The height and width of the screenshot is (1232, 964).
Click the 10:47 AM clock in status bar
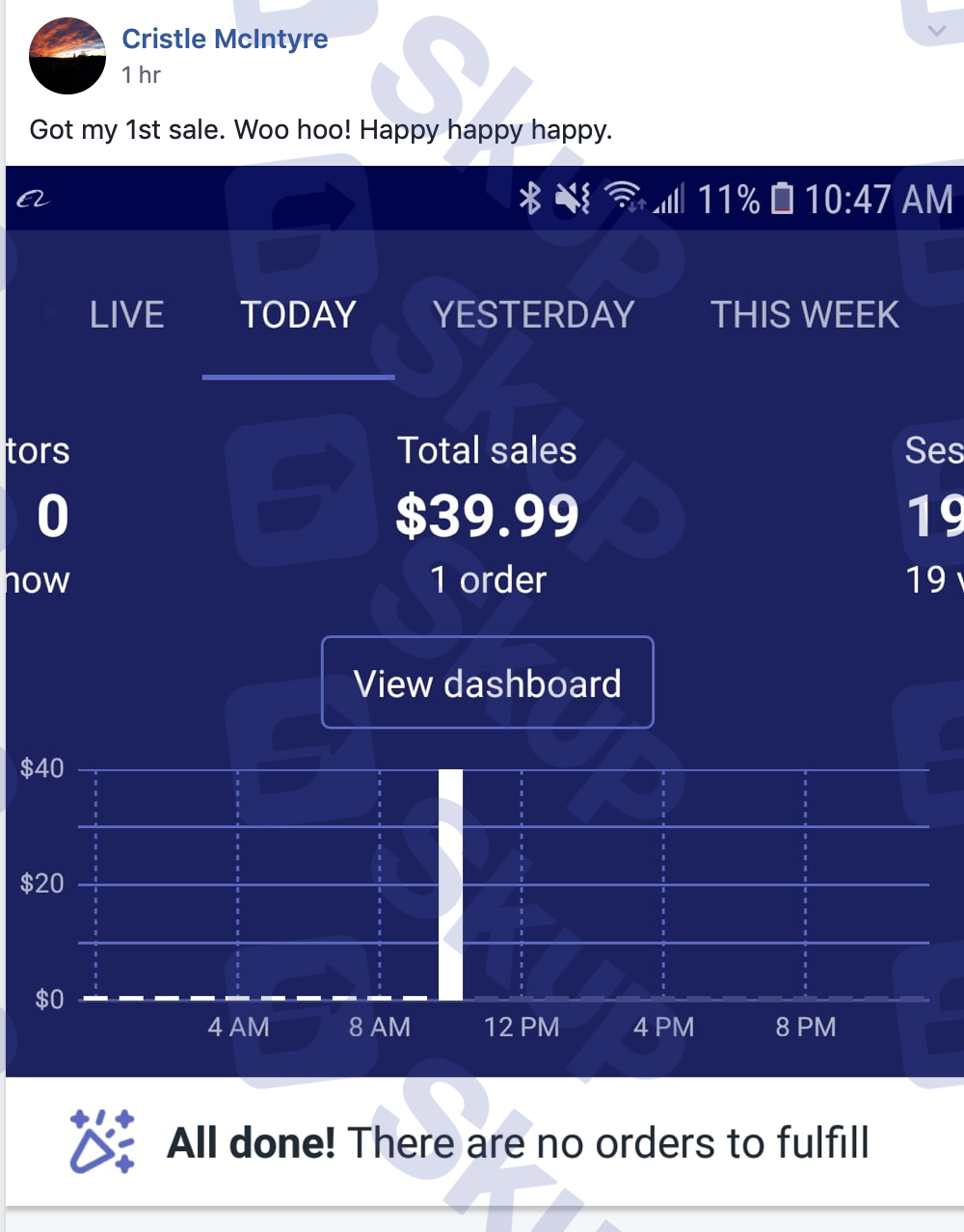pyautogui.click(x=878, y=200)
